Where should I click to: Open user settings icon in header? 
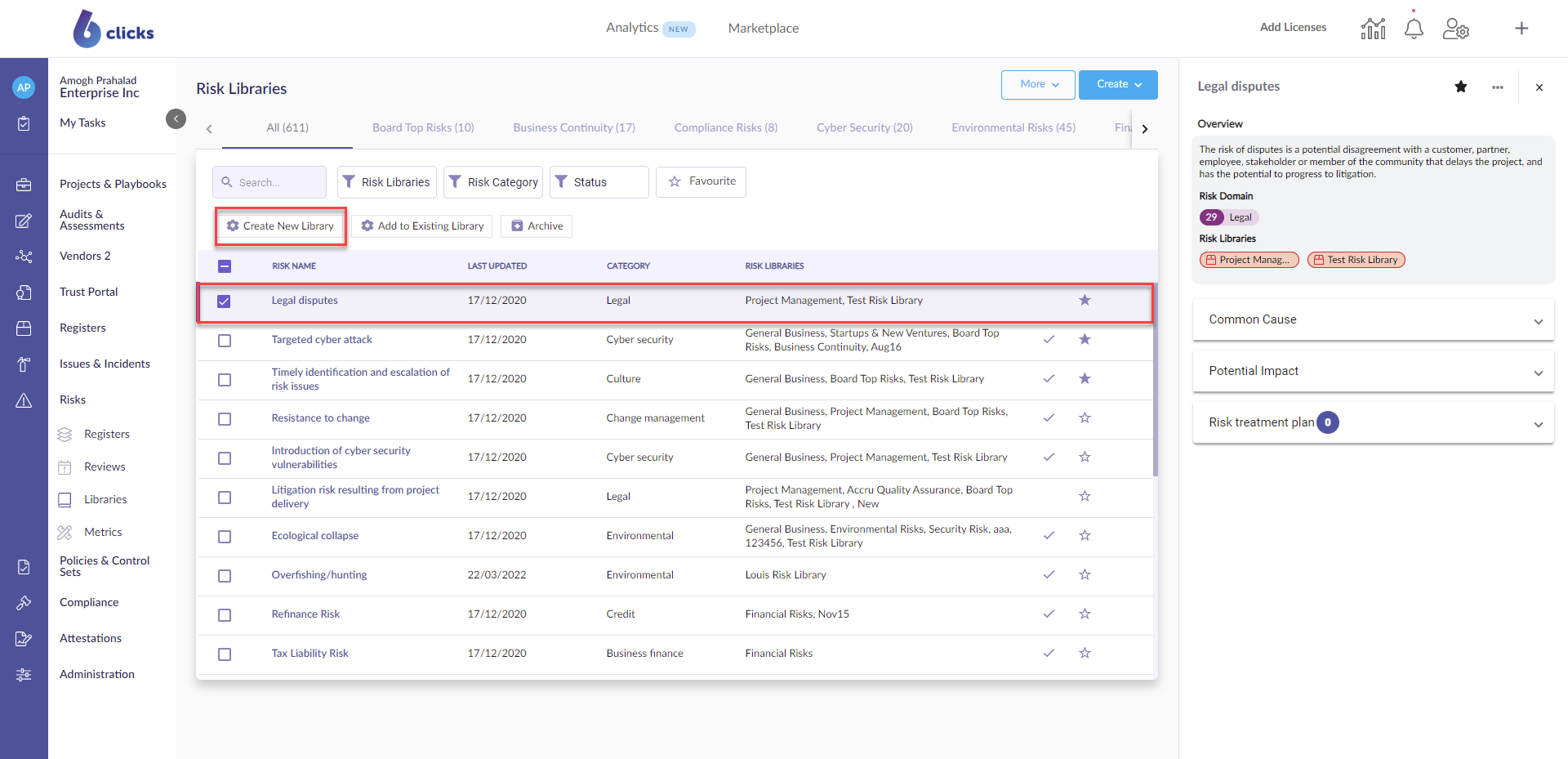tap(1455, 29)
